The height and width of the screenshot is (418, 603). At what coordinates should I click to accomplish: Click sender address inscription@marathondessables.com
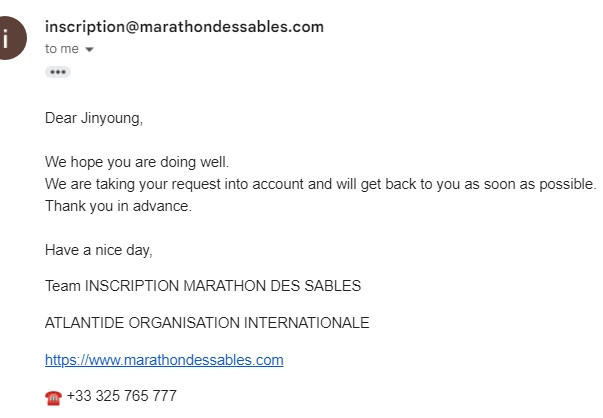[184, 27]
